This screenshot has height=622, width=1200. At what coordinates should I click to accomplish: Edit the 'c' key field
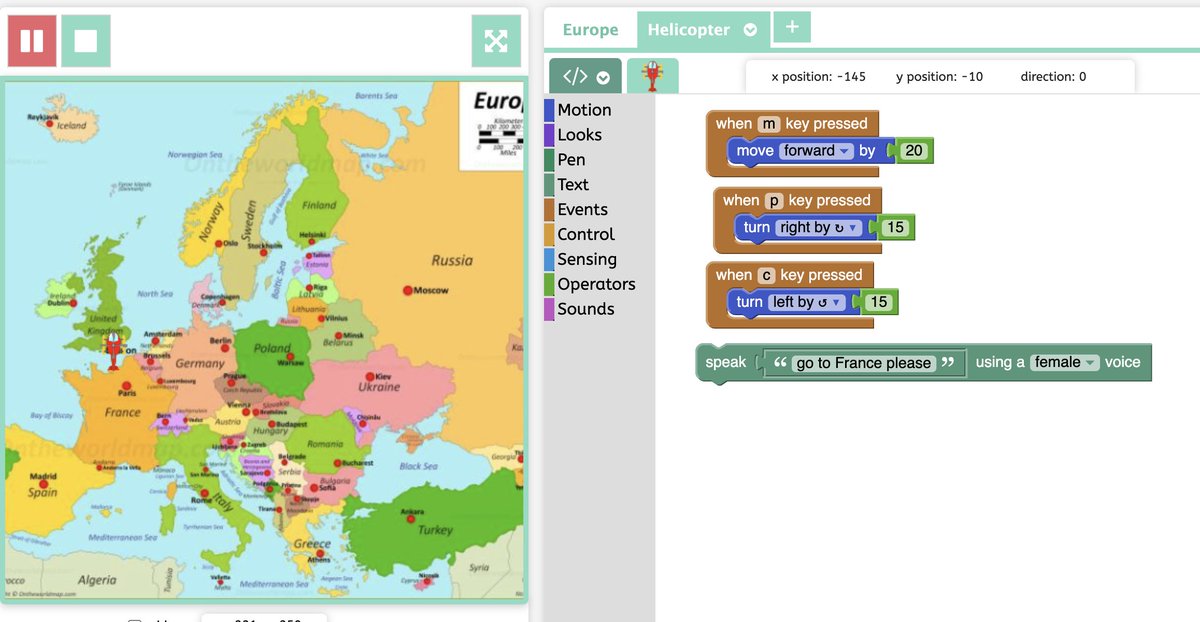tap(766, 275)
